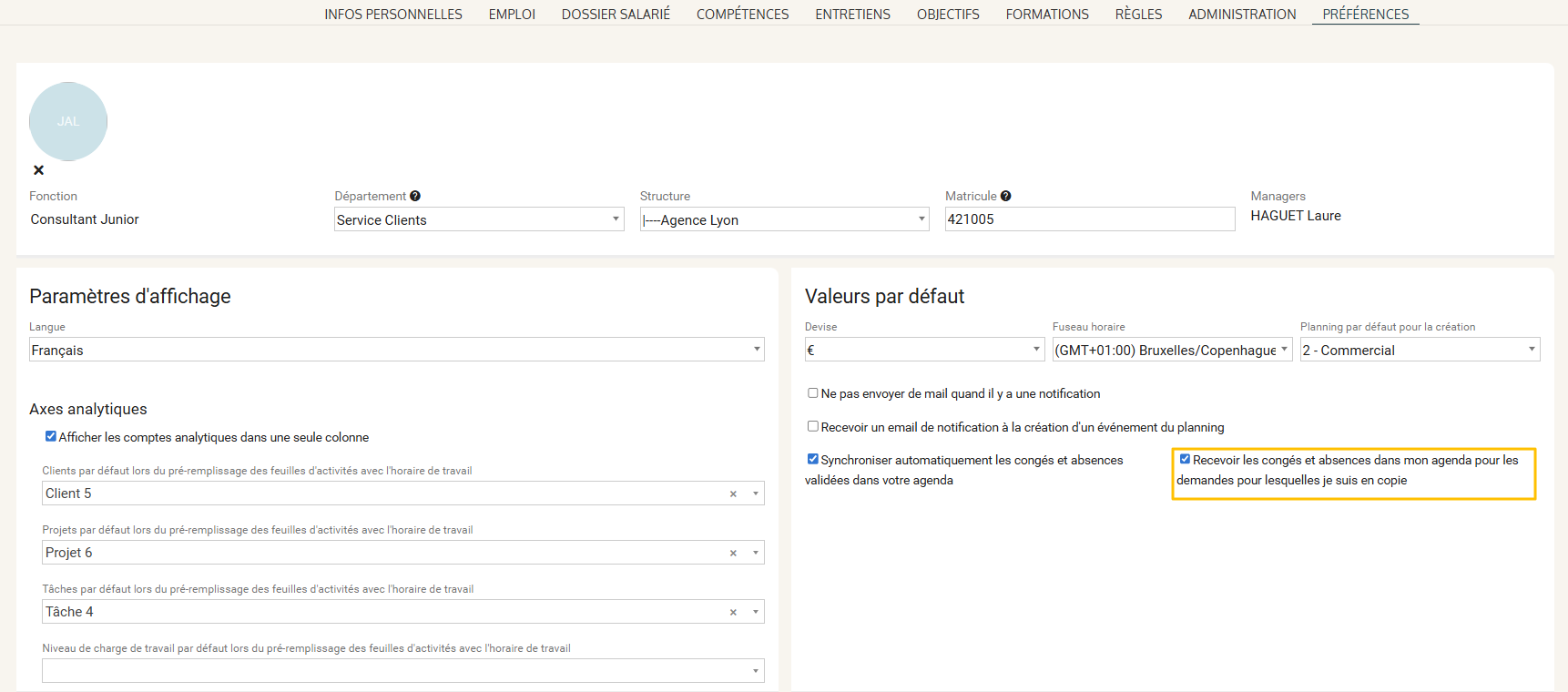The image size is (1568, 692).
Task: Open the Langue dropdown
Action: tap(396, 350)
